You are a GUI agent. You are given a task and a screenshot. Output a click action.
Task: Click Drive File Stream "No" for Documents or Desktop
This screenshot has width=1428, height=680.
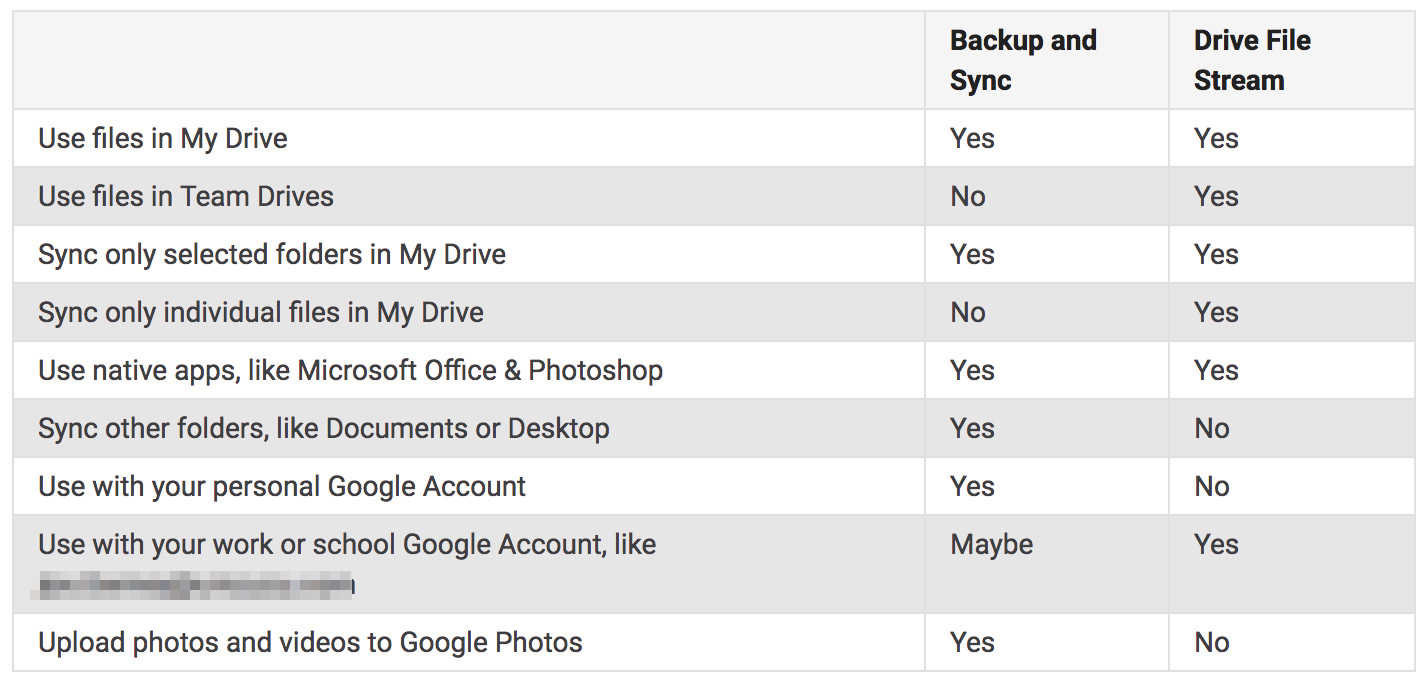click(x=1212, y=428)
